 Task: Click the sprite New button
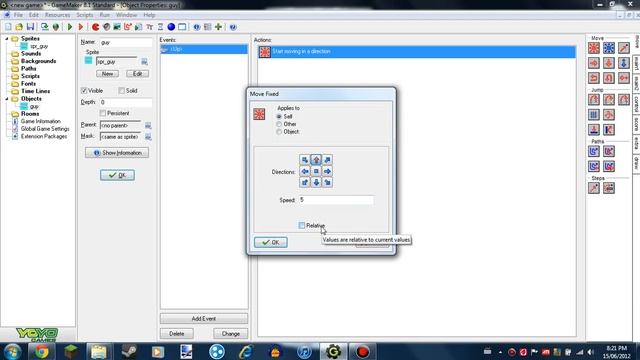[107, 74]
